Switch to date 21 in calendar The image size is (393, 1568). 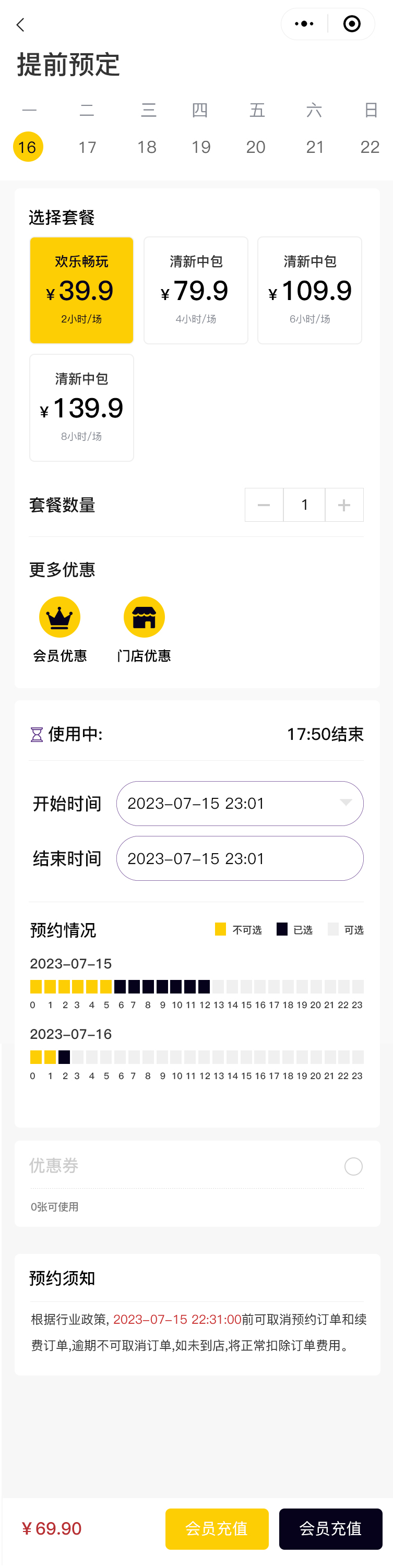315,147
